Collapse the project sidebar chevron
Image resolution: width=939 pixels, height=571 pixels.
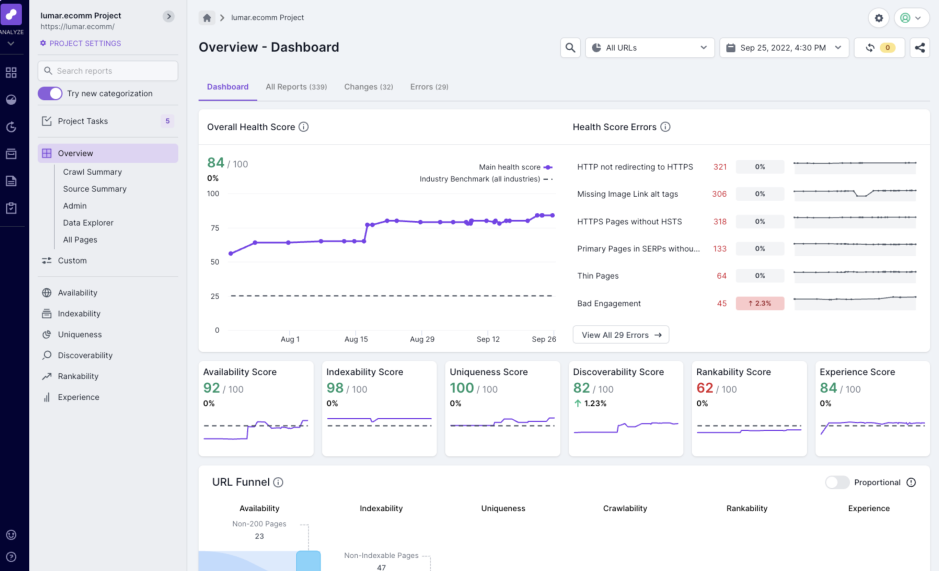click(168, 16)
